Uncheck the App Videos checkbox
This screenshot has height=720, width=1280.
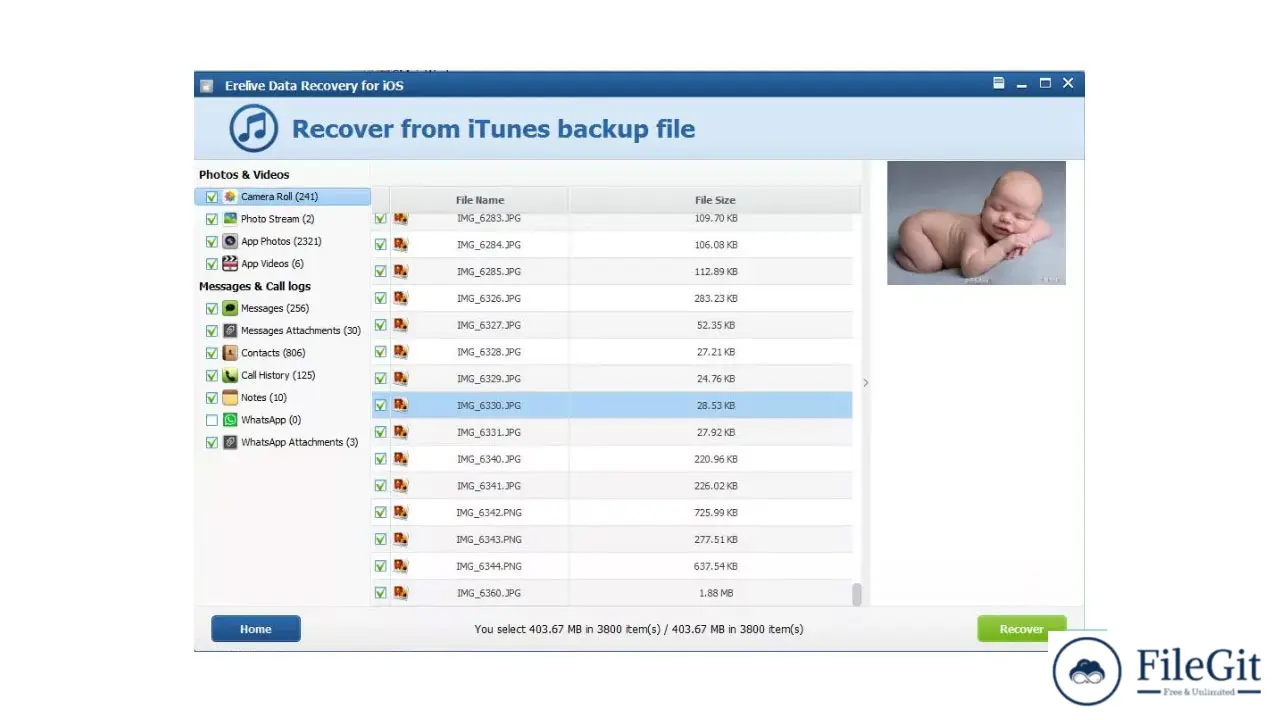211,264
